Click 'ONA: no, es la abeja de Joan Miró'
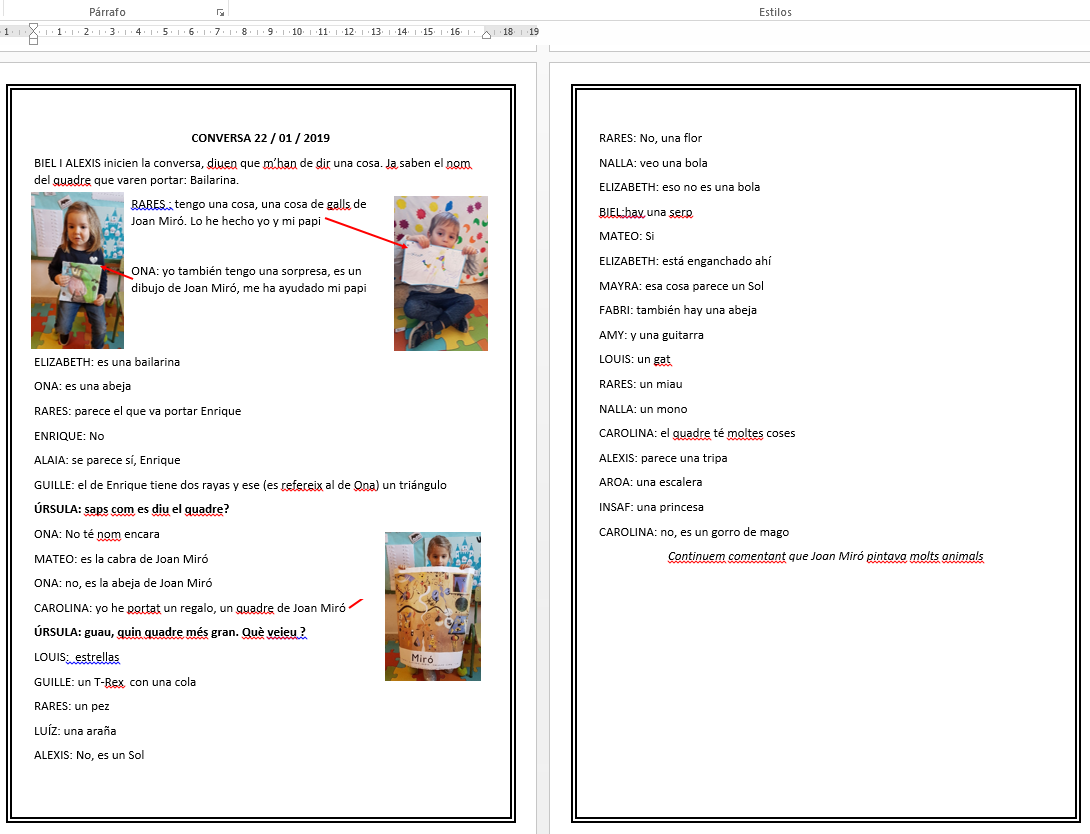The image size is (1090, 834). (123, 583)
